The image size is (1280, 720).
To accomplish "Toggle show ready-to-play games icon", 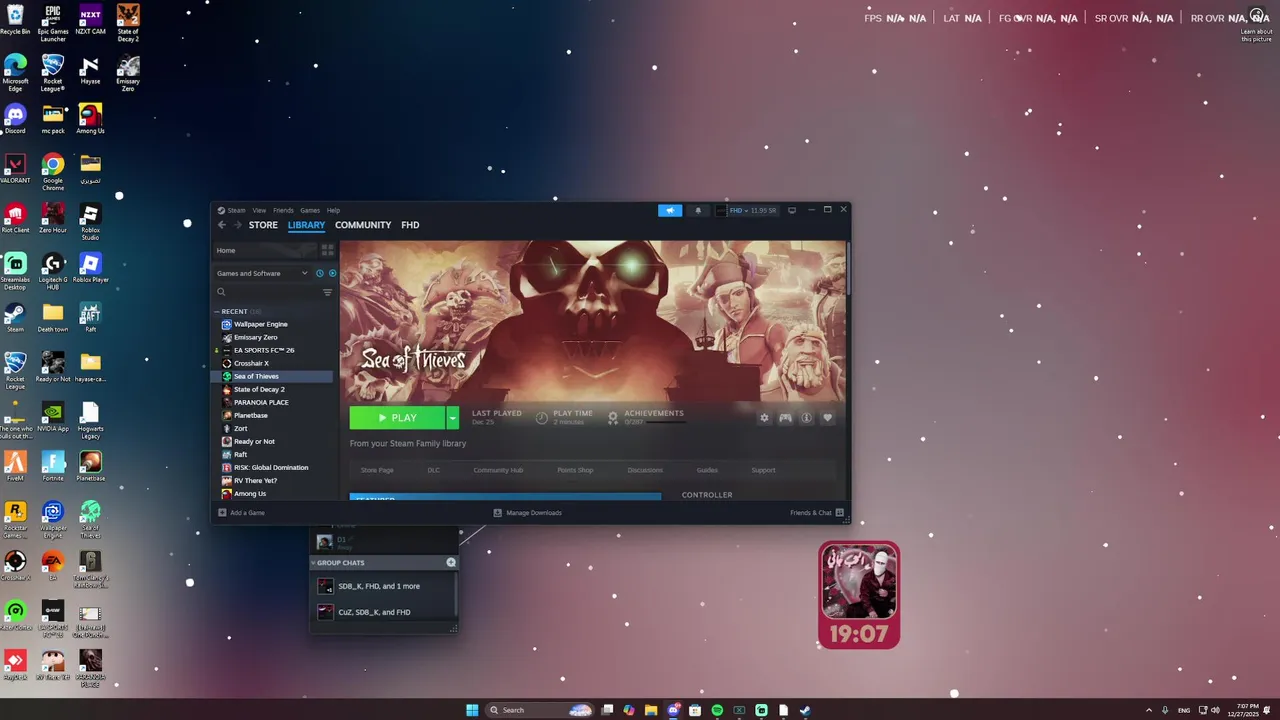I will [x=332, y=273].
